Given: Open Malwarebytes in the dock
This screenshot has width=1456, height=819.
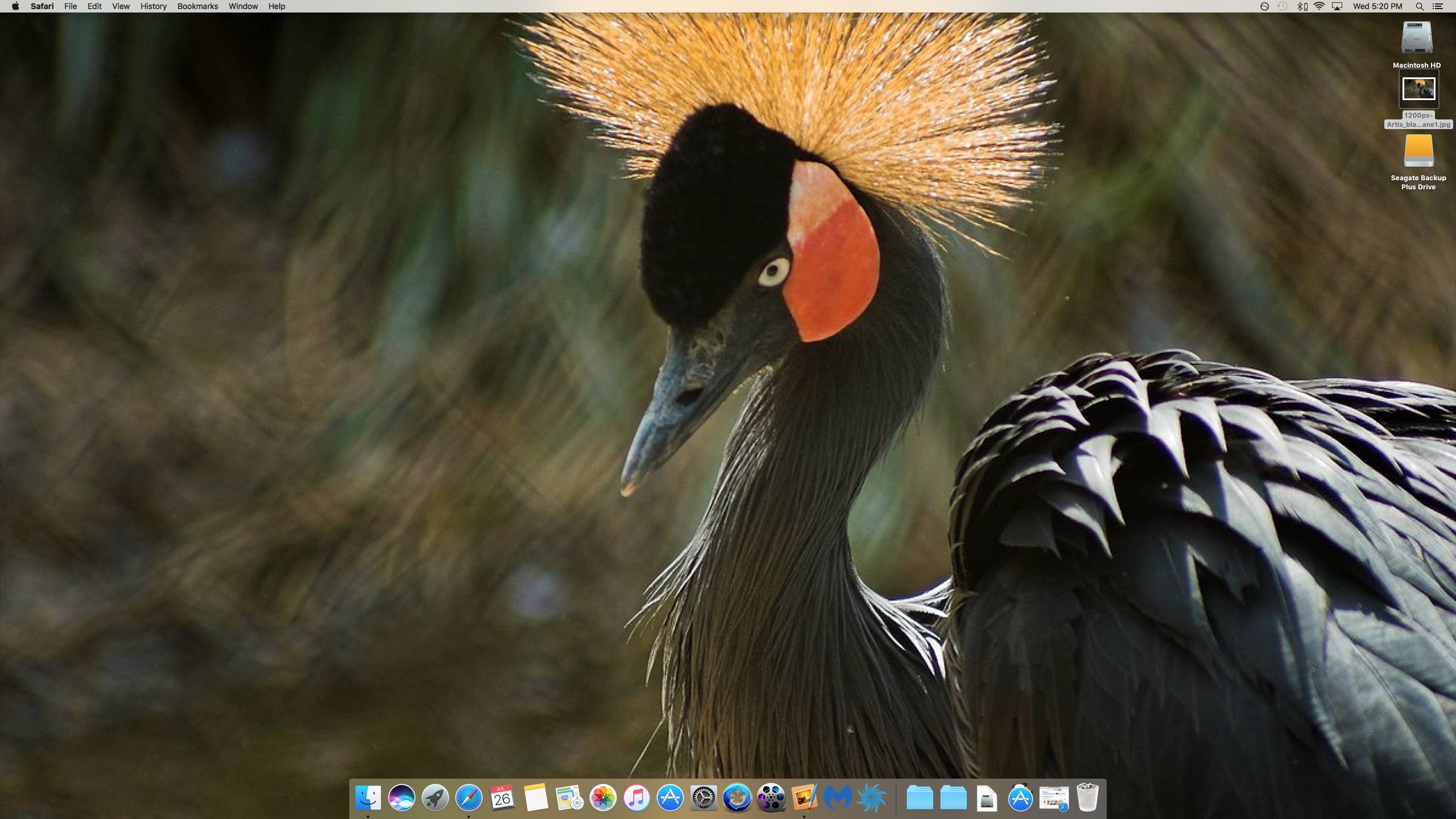Looking at the screenshot, I should (x=838, y=797).
